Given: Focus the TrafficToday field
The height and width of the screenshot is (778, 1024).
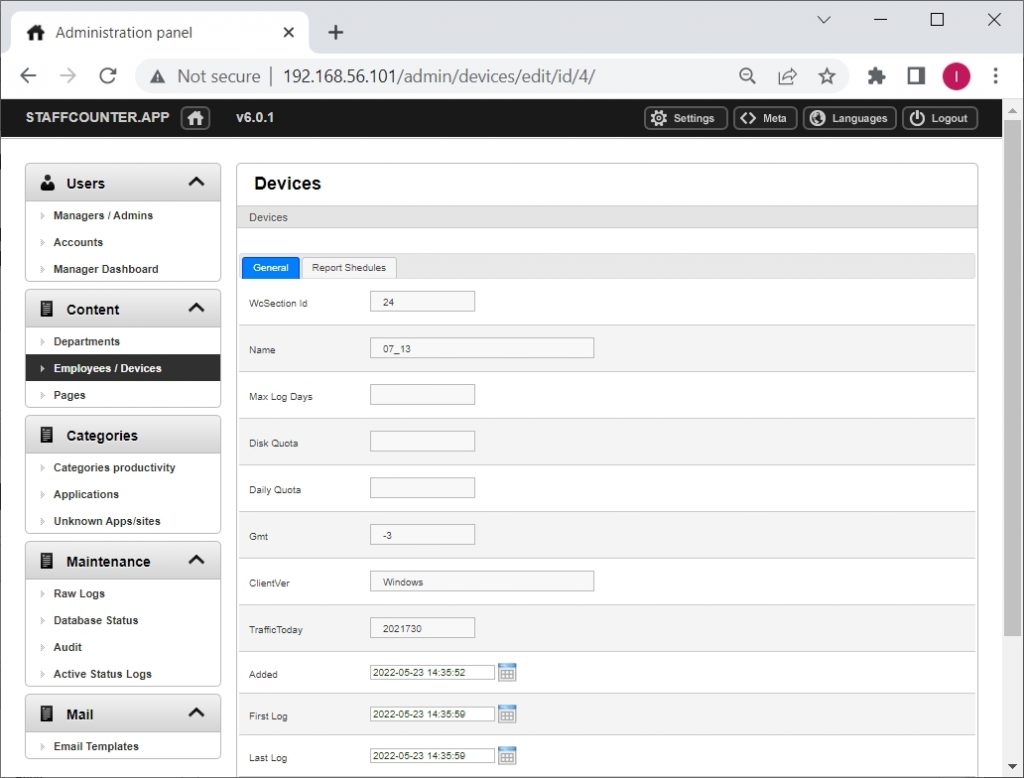Looking at the screenshot, I should [x=423, y=628].
